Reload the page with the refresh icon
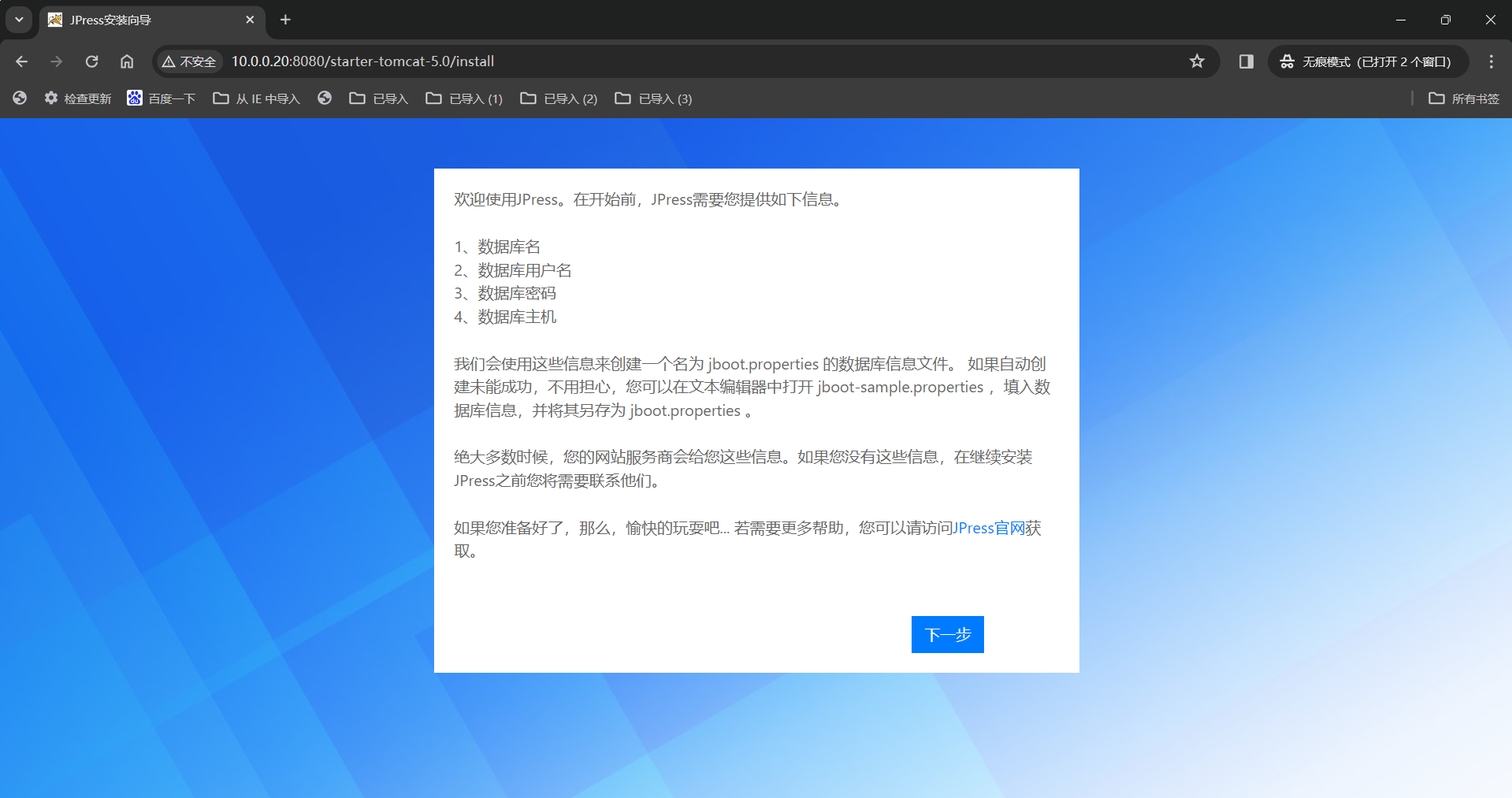This screenshot has width=1512, height=798. [x=91, y=61]
